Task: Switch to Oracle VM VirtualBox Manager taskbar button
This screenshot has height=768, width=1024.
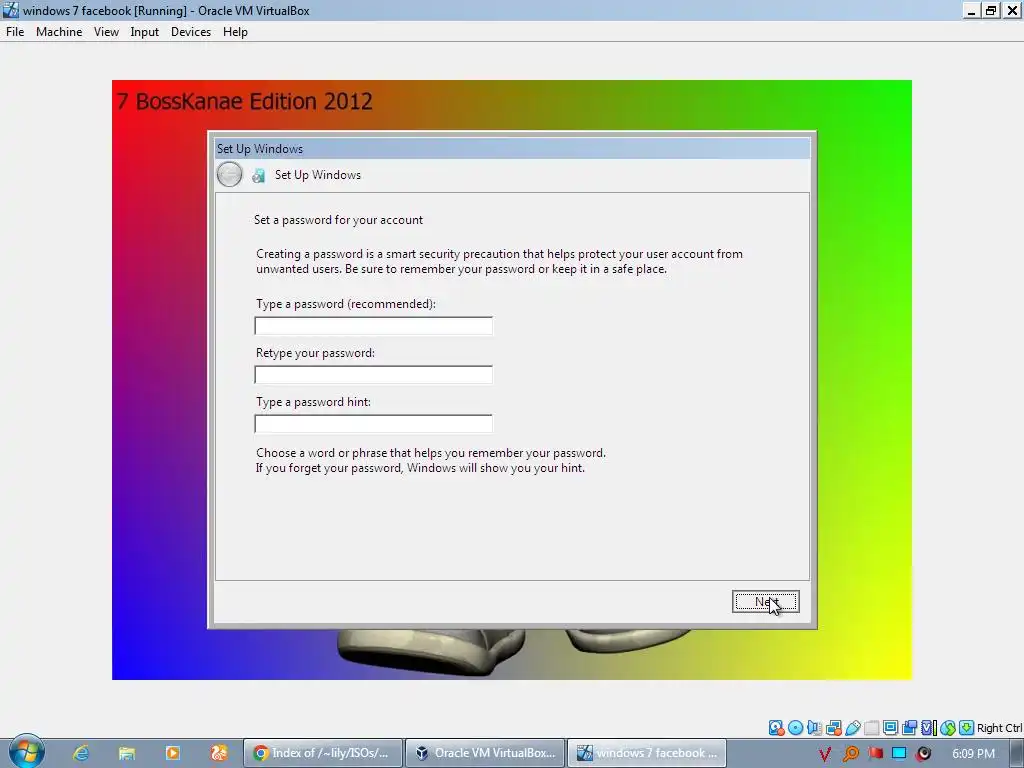Action: (x=485, y=753)
